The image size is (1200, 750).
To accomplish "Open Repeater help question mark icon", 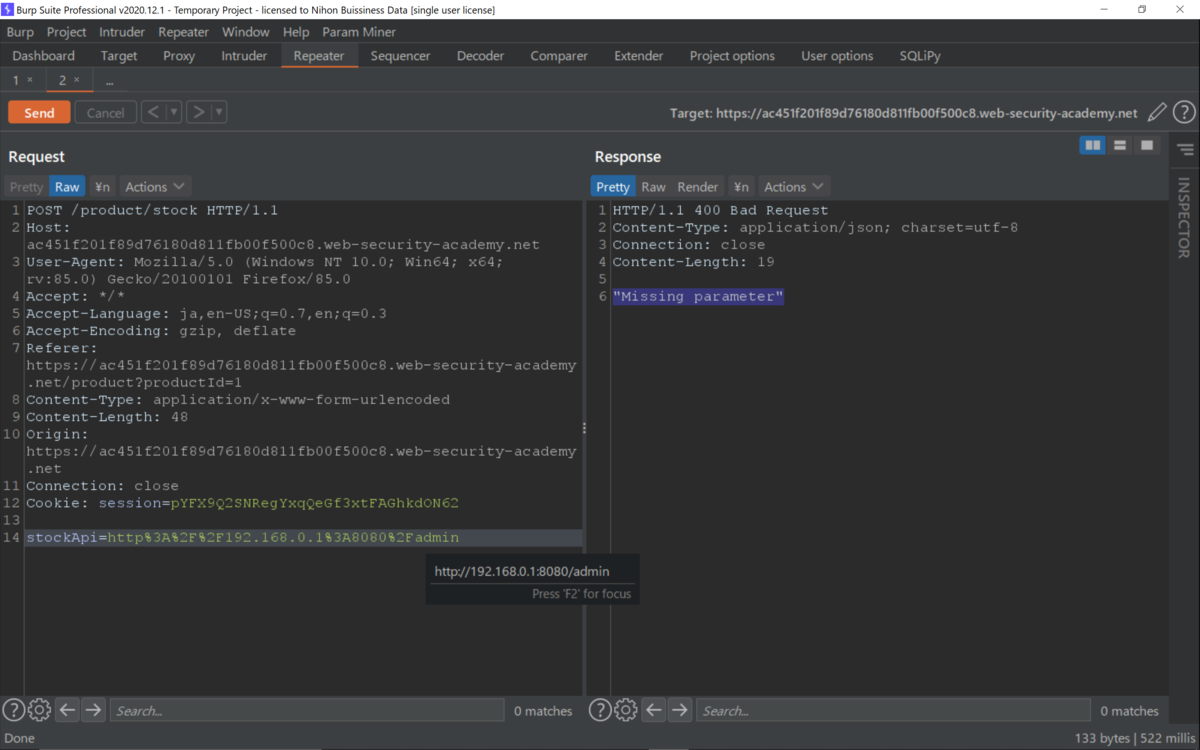I will 1184,113.
